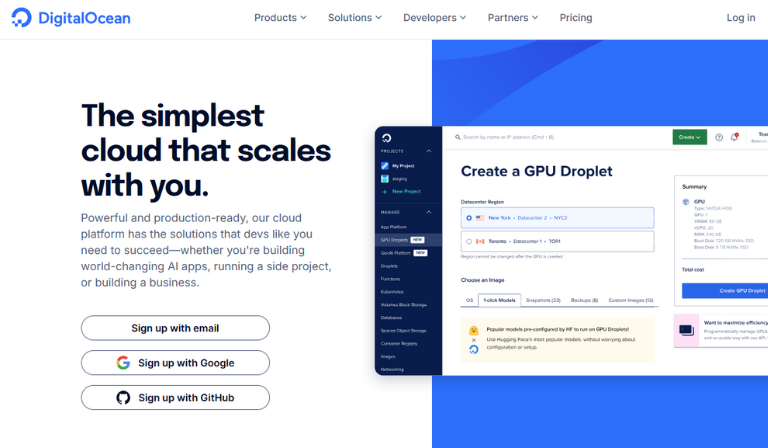Click the NEW badge beside GenAI Platform

click(x=420, y=253)
